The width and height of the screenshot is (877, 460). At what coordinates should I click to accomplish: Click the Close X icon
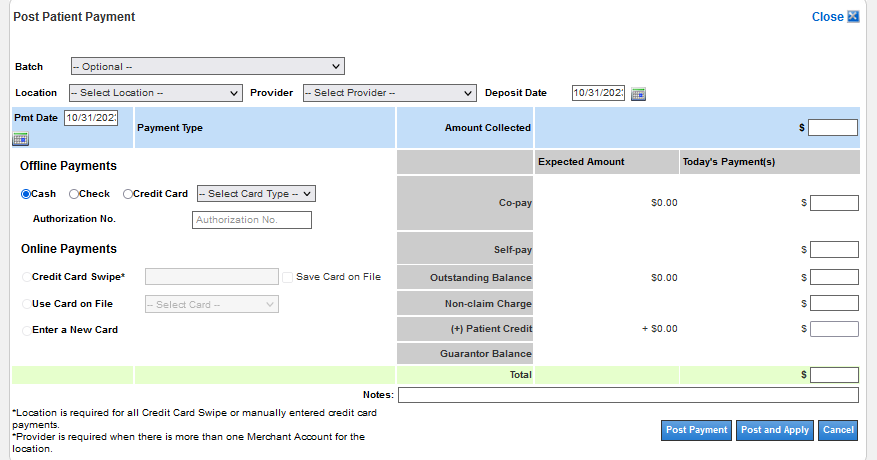coord(853,17)
